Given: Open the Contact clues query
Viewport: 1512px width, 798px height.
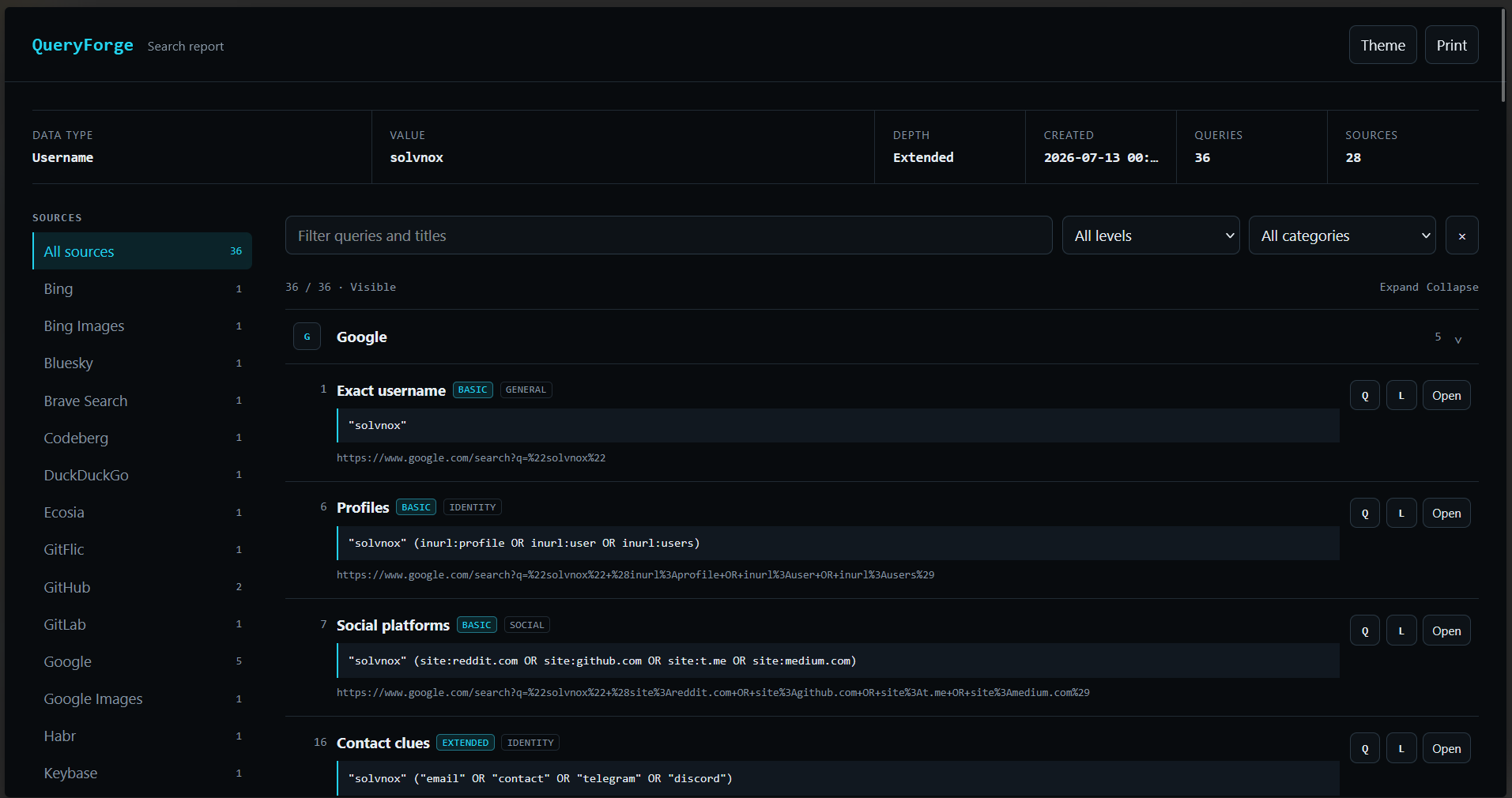Looking at the screenshot, I should coord(1446,749).
